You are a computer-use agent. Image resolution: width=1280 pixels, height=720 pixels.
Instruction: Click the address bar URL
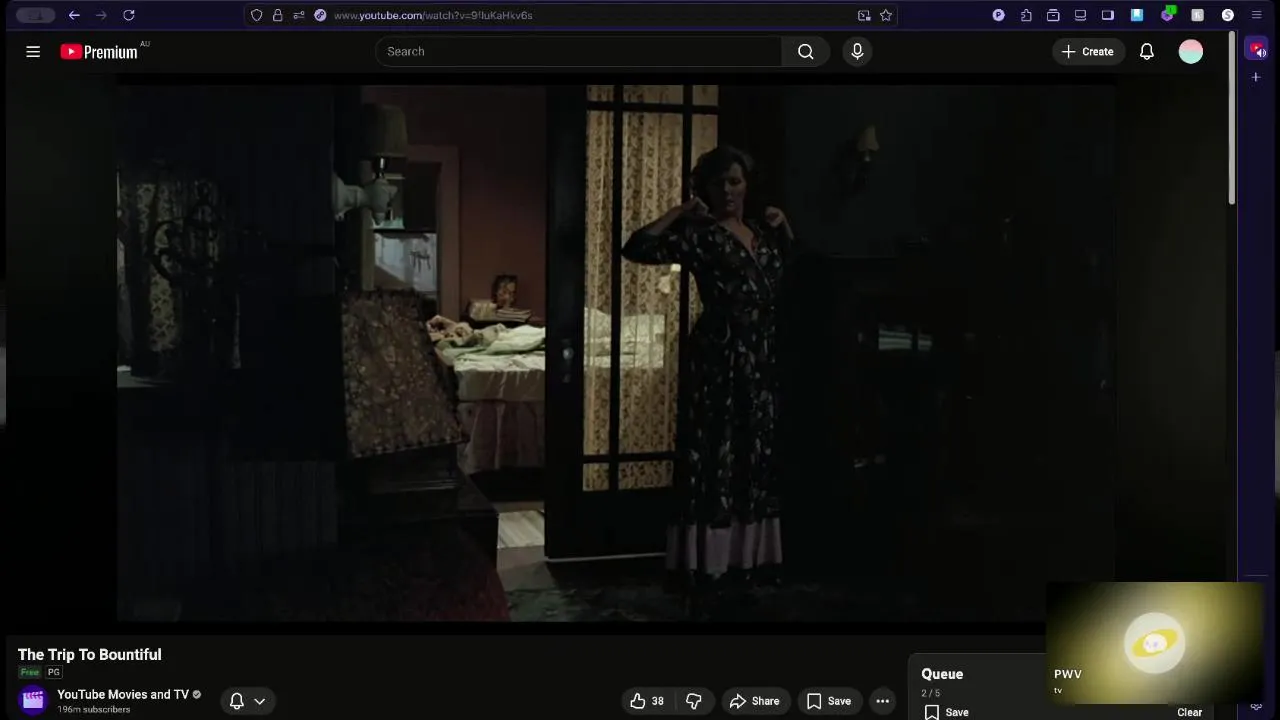click(x=433, y=15)
